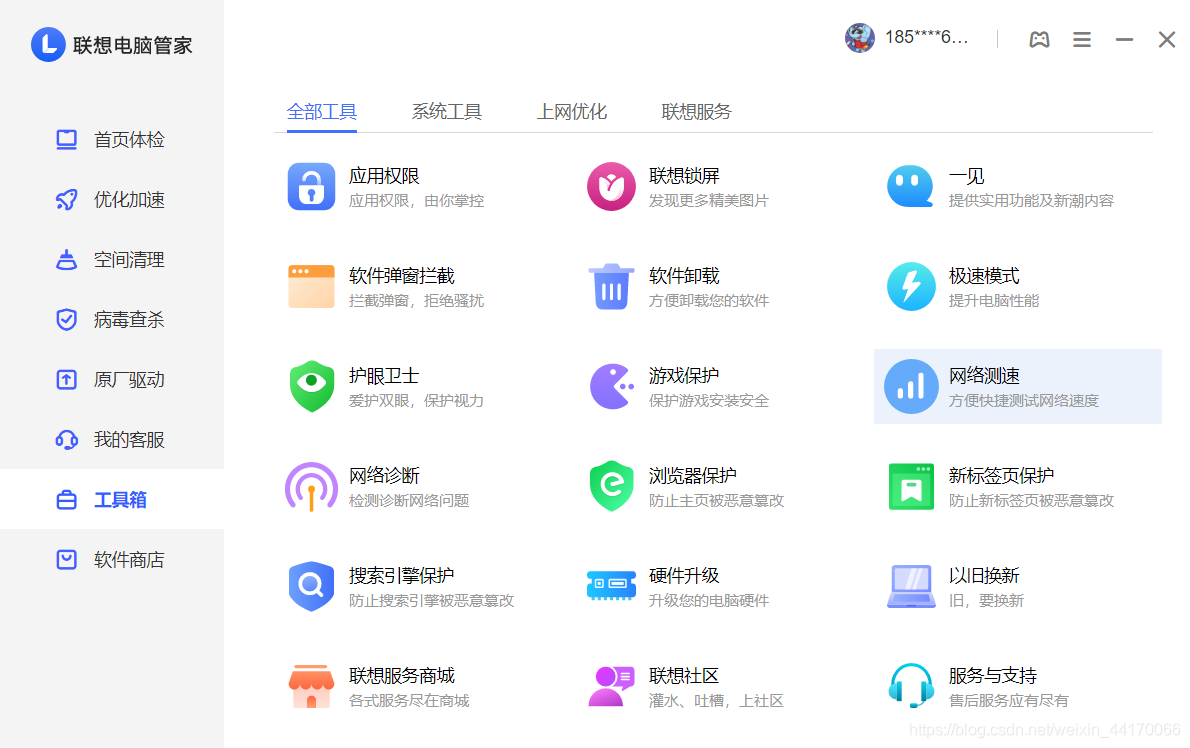
Task: Click the 硬件升级 title text
Action: coord(684,576)
